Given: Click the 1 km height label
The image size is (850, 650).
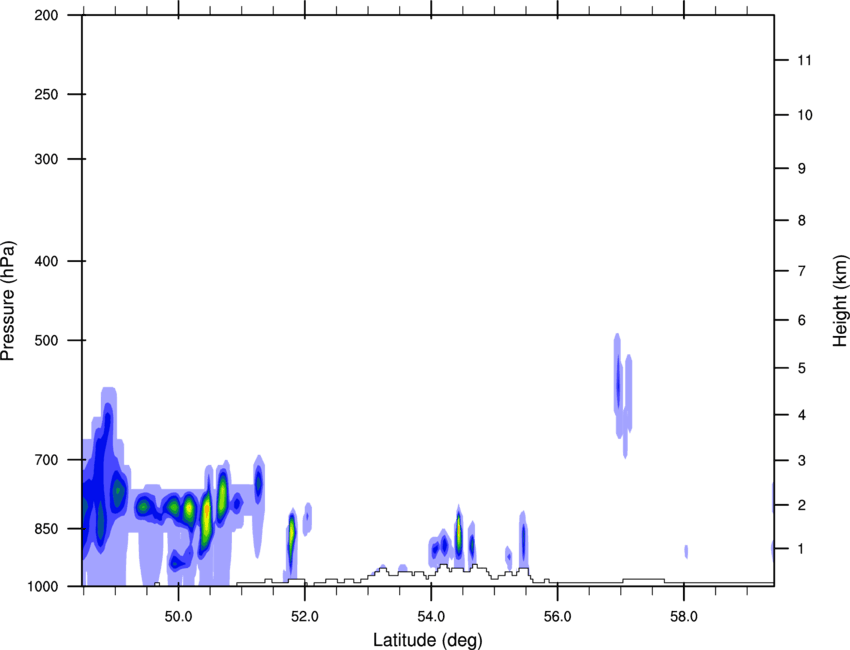Looking at the screenshot, I should tap(802, 549).
